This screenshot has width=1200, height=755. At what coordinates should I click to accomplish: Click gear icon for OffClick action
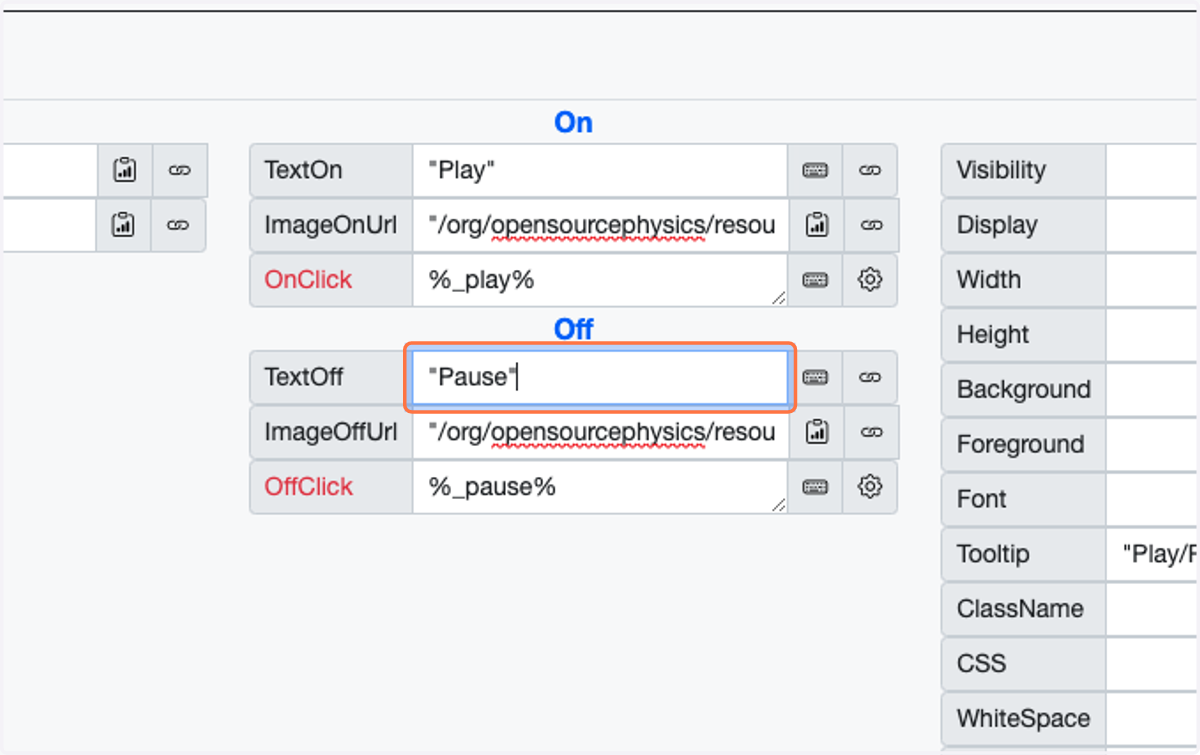click(870, 487)
